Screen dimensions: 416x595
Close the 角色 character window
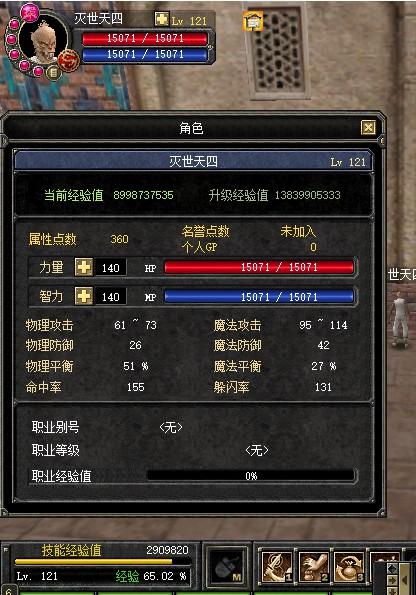368,128
